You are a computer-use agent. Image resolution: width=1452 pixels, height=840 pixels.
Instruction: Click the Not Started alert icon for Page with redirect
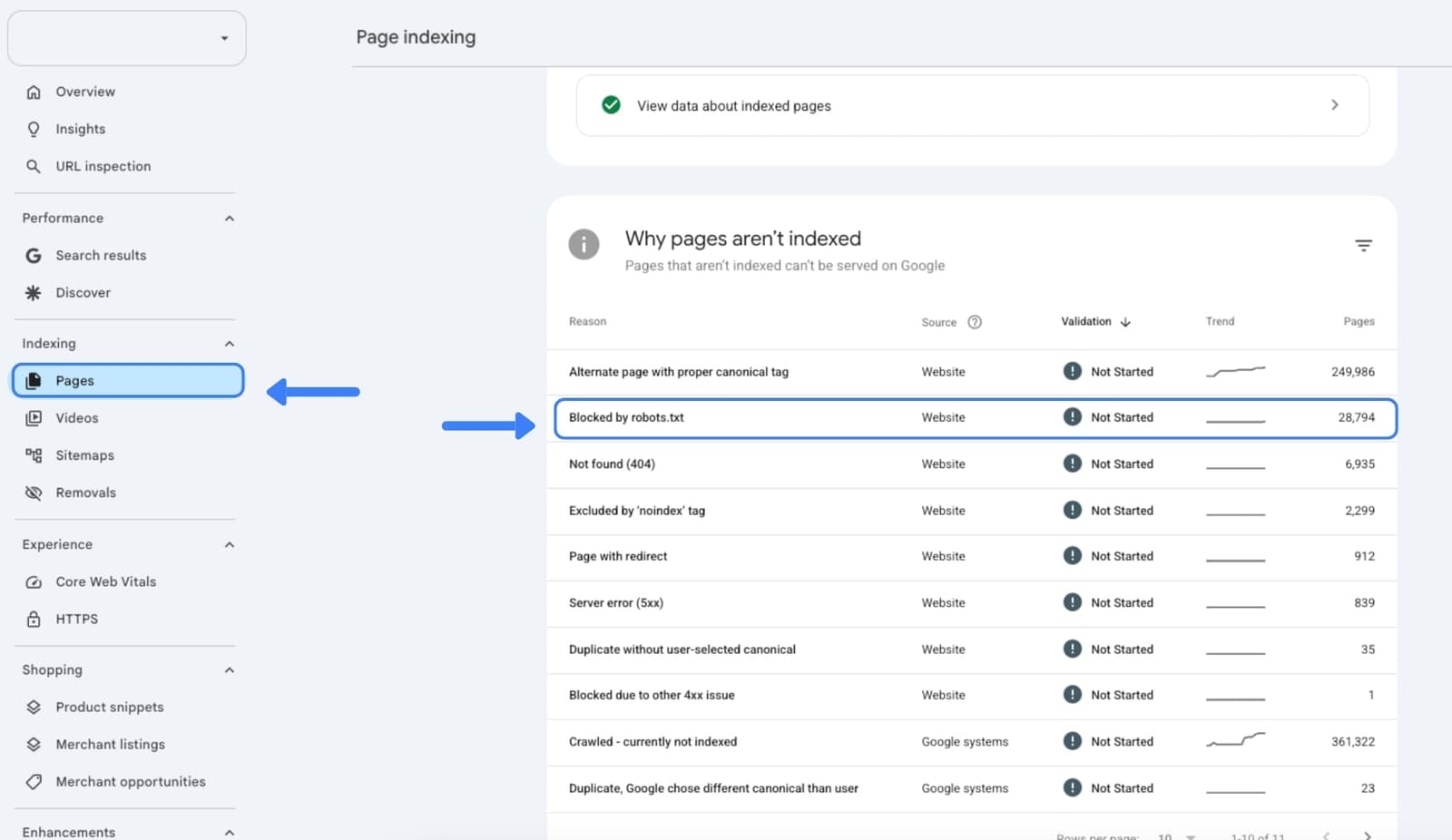[x=1073, y=556]
